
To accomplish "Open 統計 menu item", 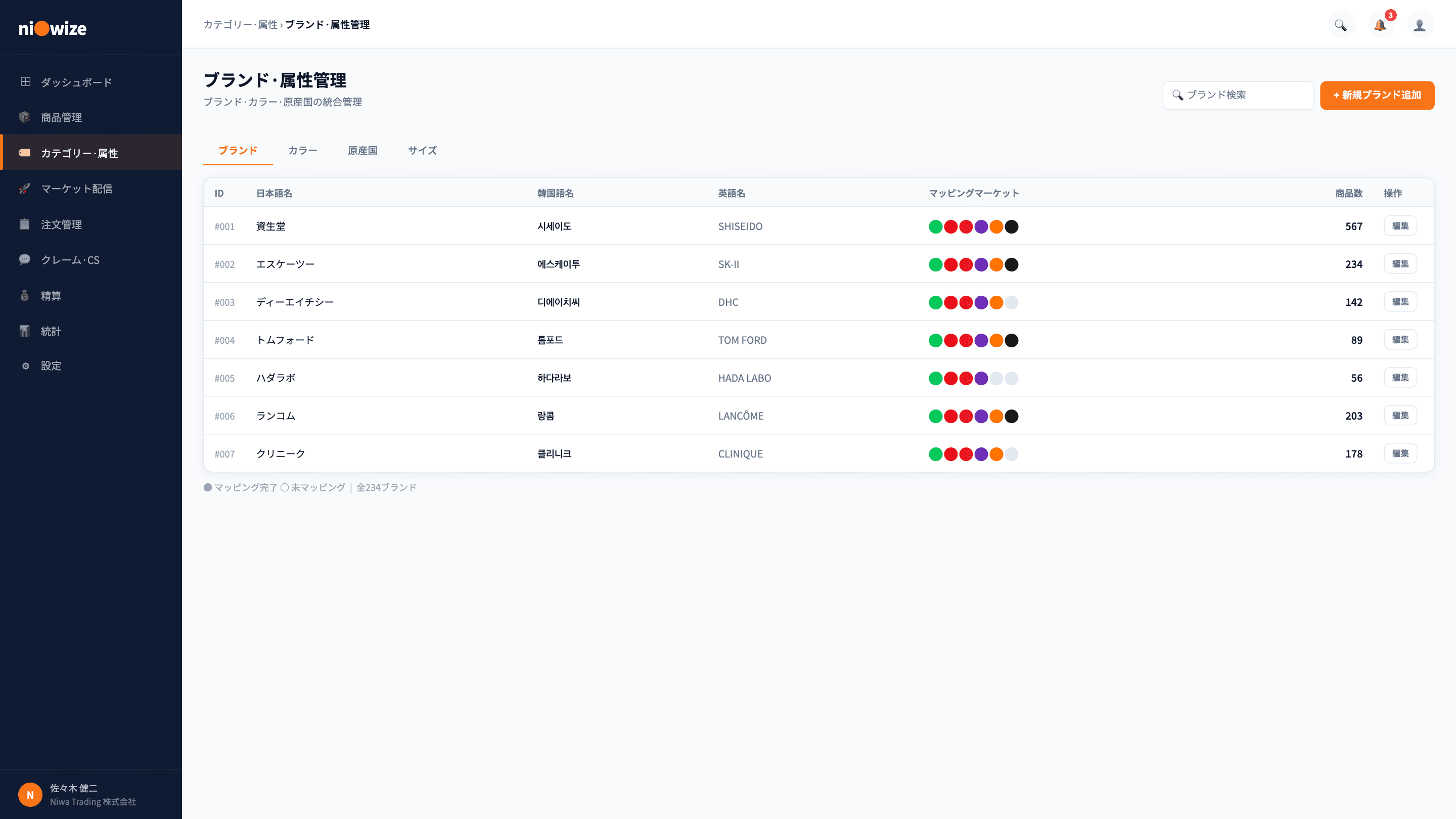I will pos(91,331).
